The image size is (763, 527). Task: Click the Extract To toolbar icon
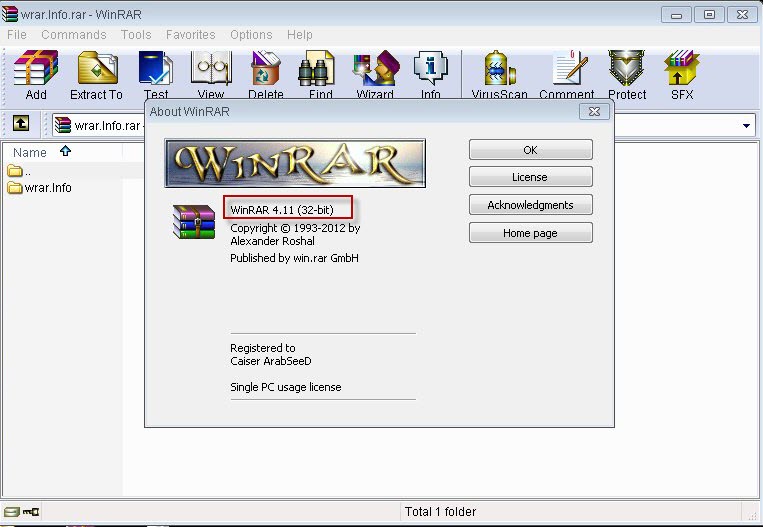tap(96, 75)
